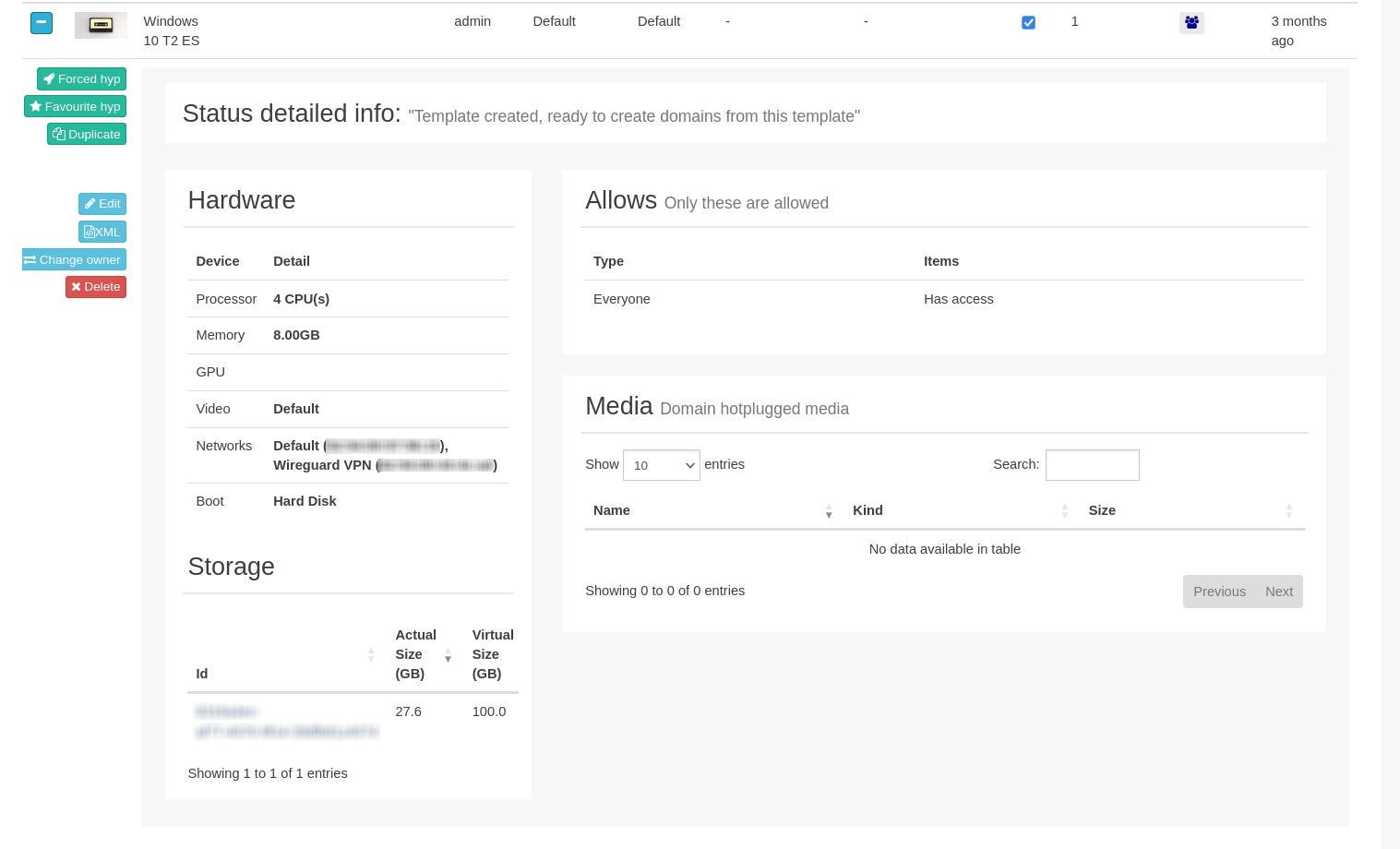Open the XML editor for this template
Viewport: 1400px width, 849px height.
pos(102,233)
